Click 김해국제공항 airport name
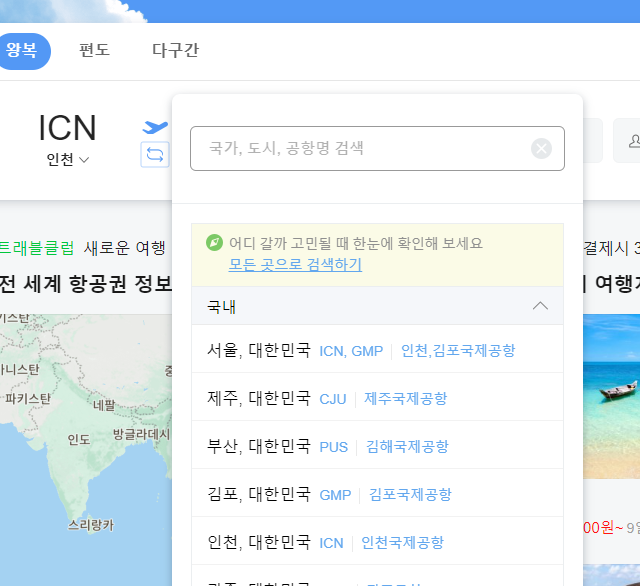Image resolution: width=640 pixels, height=586 pixels. (x=407, y=446)
